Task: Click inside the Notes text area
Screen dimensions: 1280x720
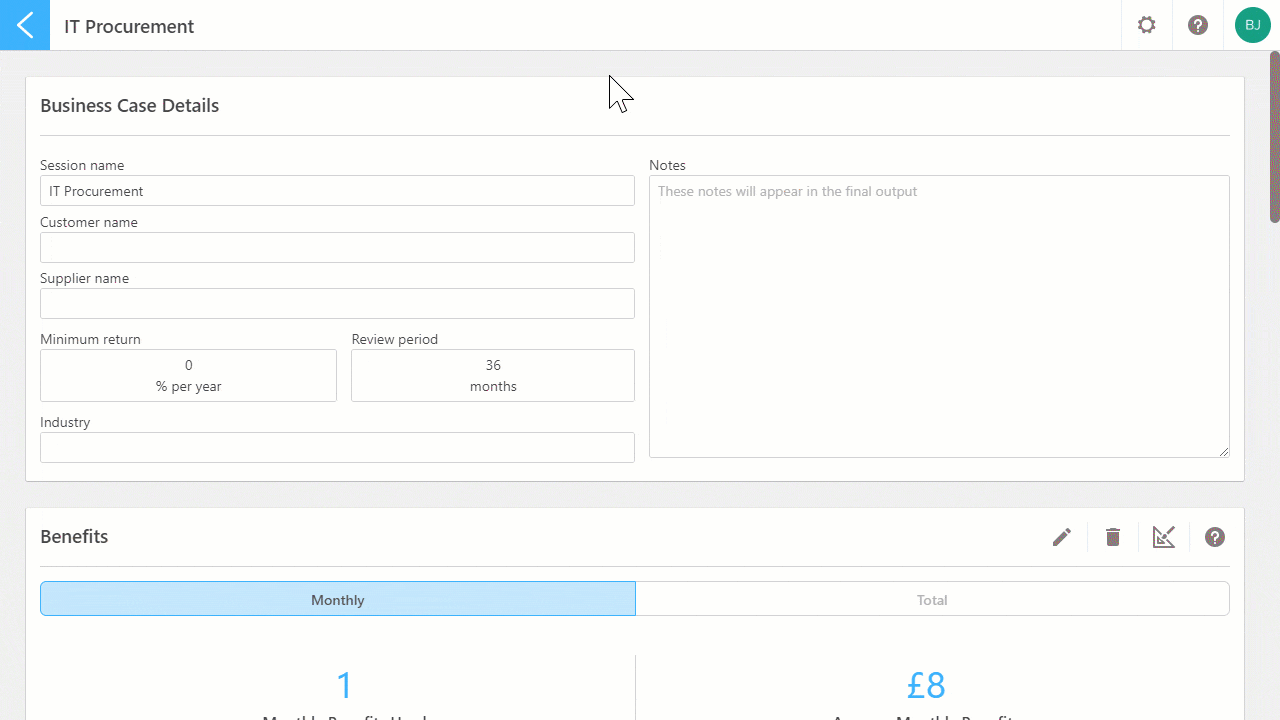Action: (939, 317)
